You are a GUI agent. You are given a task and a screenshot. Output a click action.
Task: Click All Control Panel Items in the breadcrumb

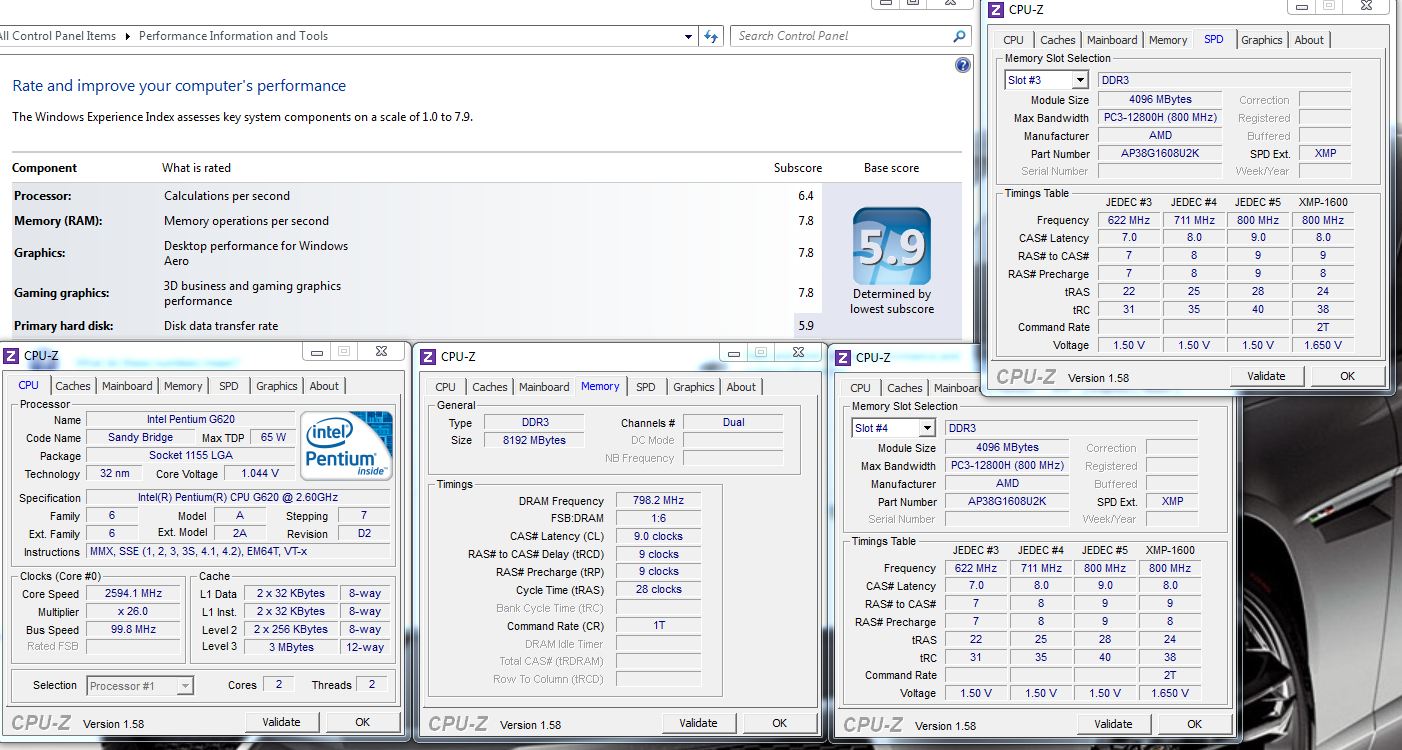point(58,36)
